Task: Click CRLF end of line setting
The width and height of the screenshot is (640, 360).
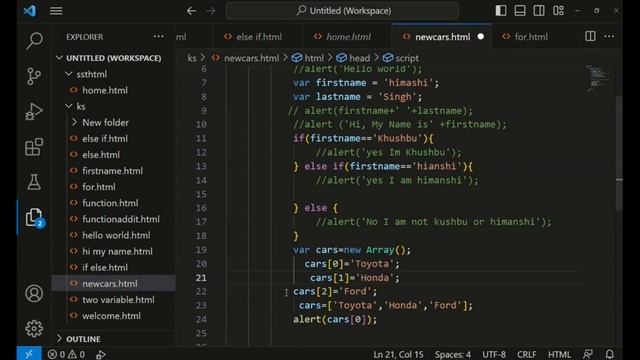Action: pyautogui.click(x=527, y=354)
